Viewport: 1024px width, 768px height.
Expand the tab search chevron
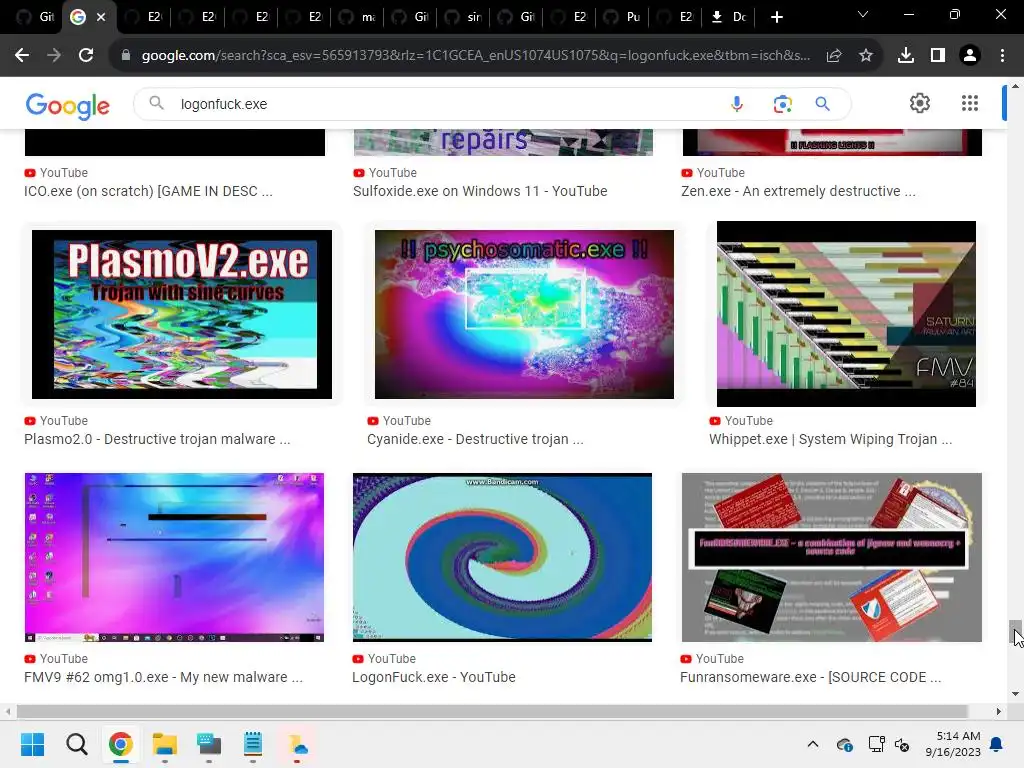tap(863, 14)
